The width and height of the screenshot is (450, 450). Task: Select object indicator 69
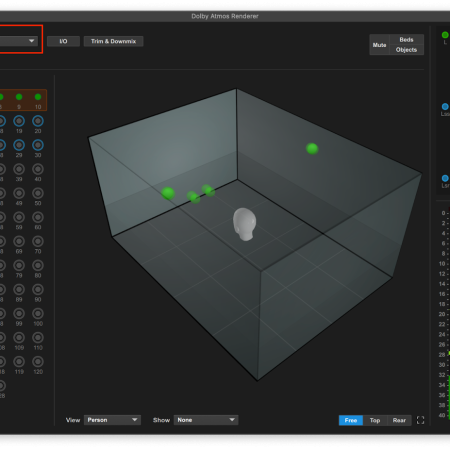(x=19, y=241)
